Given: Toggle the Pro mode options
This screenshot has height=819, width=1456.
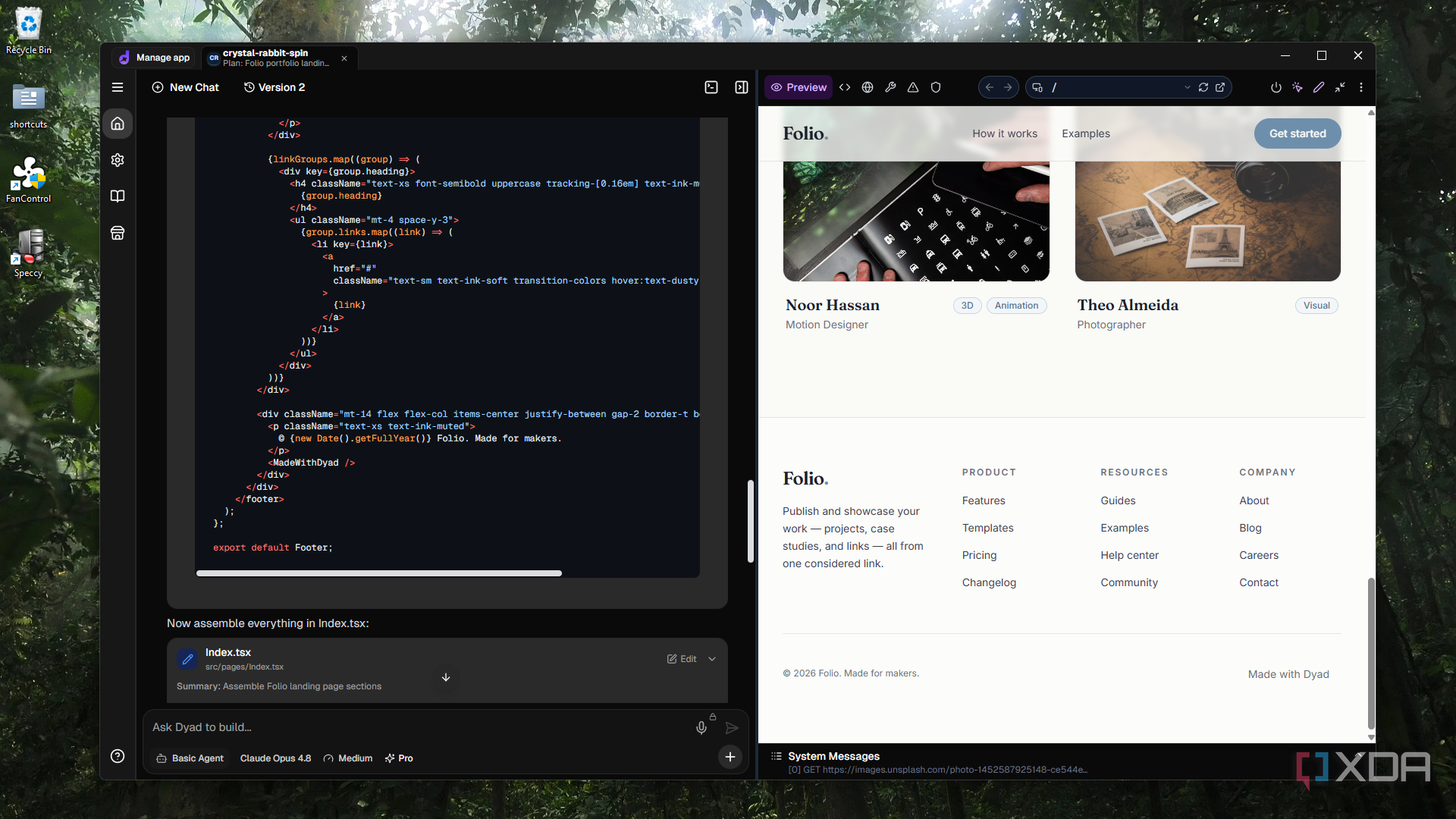Looking at the screenshot, I should pyautogui.click(x=399, y=758).
